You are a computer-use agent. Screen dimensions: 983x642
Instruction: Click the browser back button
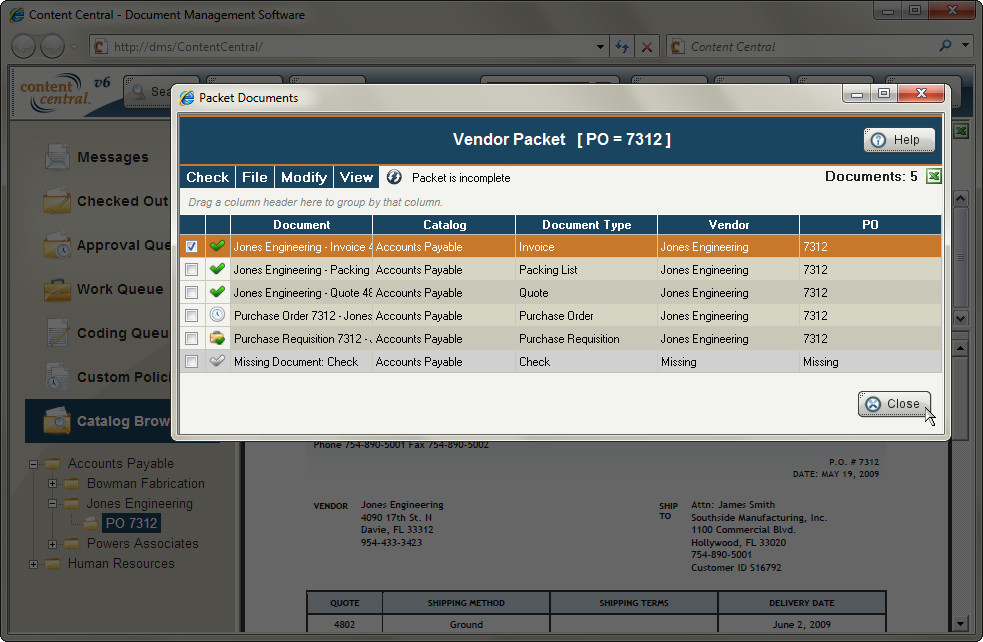(24, 46)
